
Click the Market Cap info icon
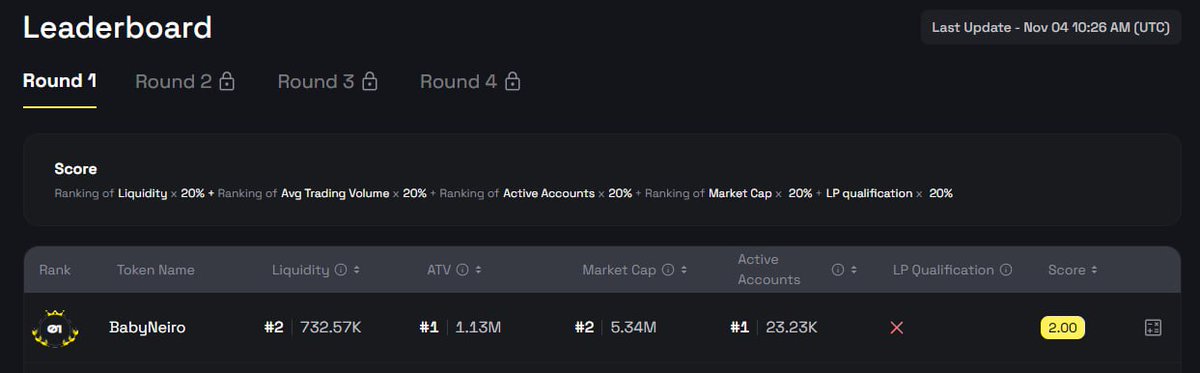pyautogui.click(x=667, y=270)
